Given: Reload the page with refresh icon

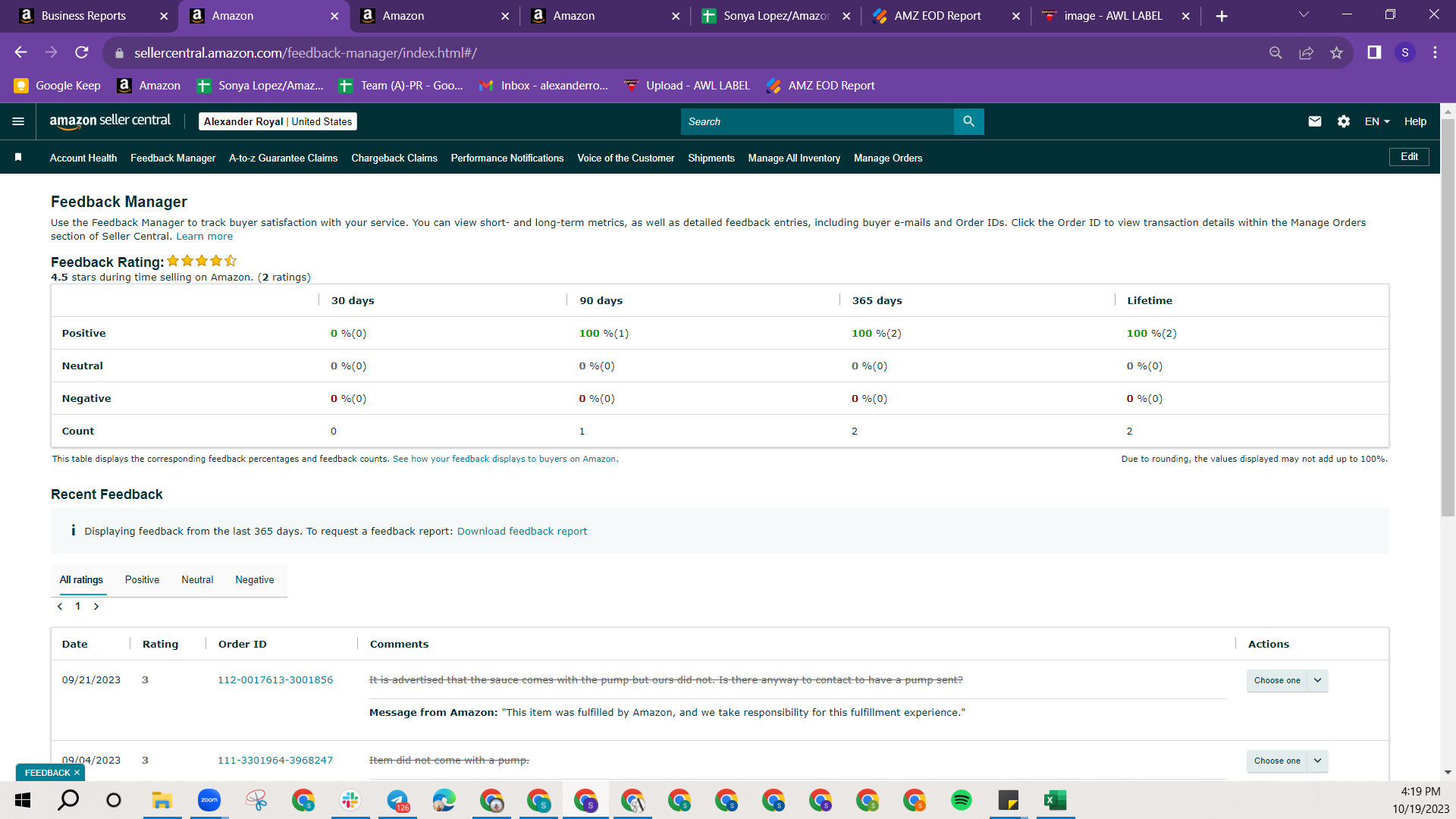Looking at the screenshot, I should pos(82,52).
